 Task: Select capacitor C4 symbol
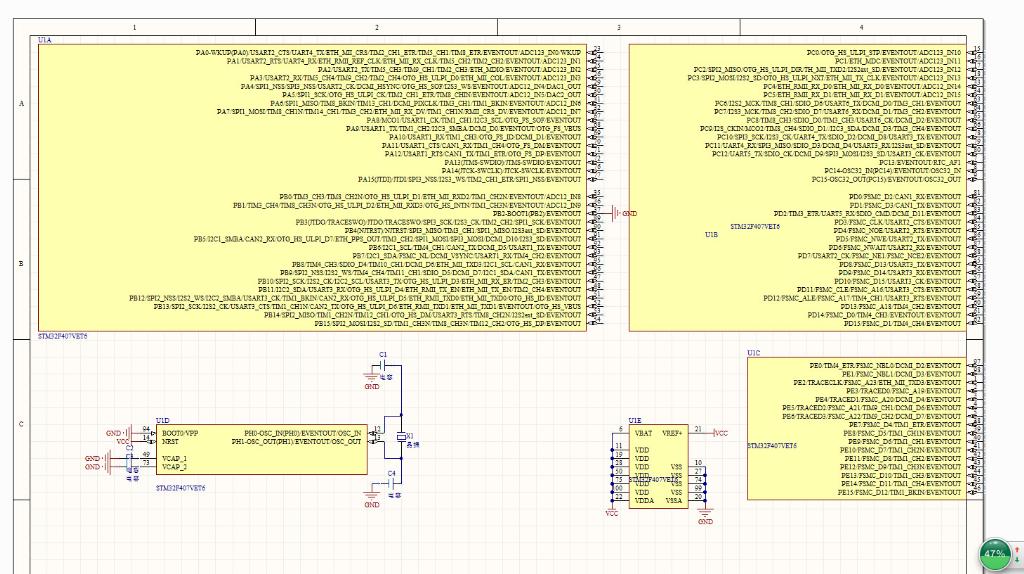tap(391, 483)
